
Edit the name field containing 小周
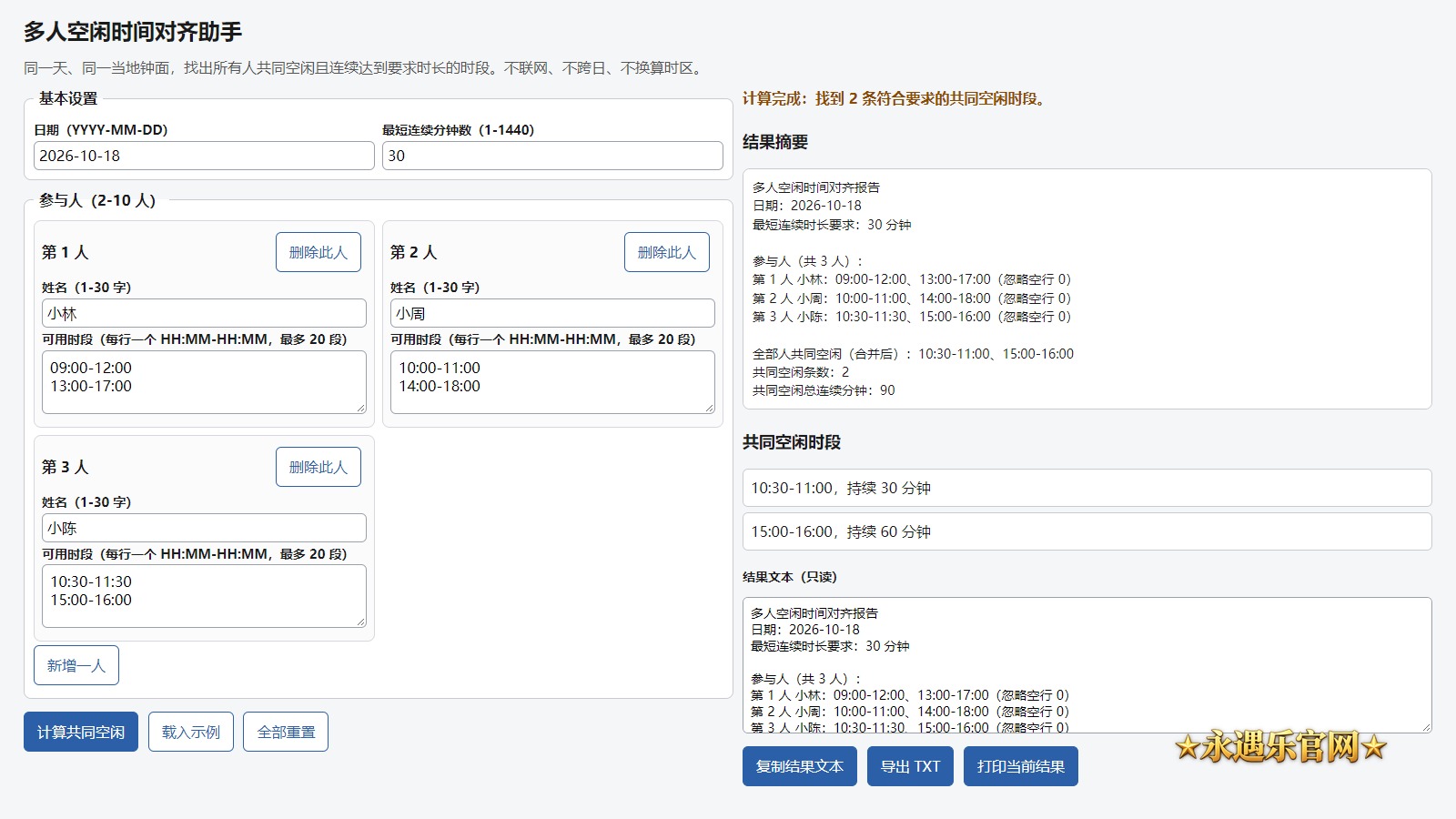coord(552,313)
